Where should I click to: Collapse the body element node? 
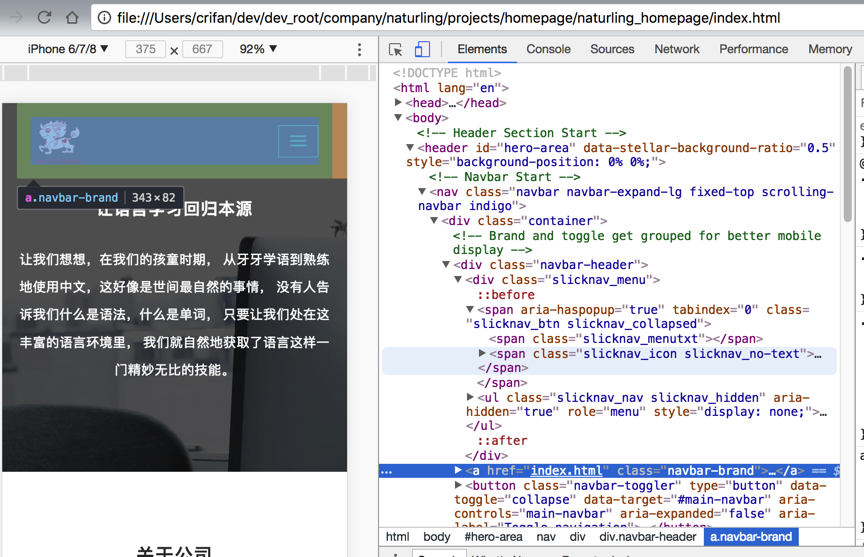coord(398,117)
